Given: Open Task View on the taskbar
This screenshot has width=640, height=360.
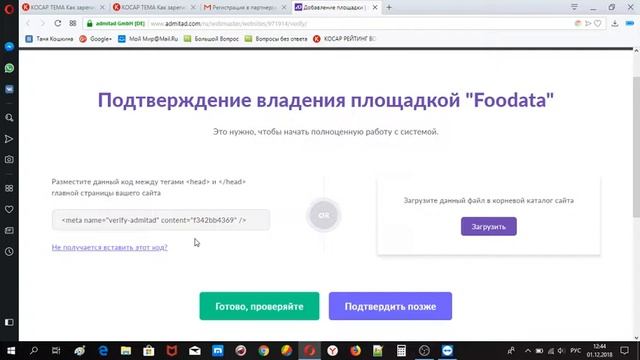Looking at the screenshot, I should pos(56,351).
